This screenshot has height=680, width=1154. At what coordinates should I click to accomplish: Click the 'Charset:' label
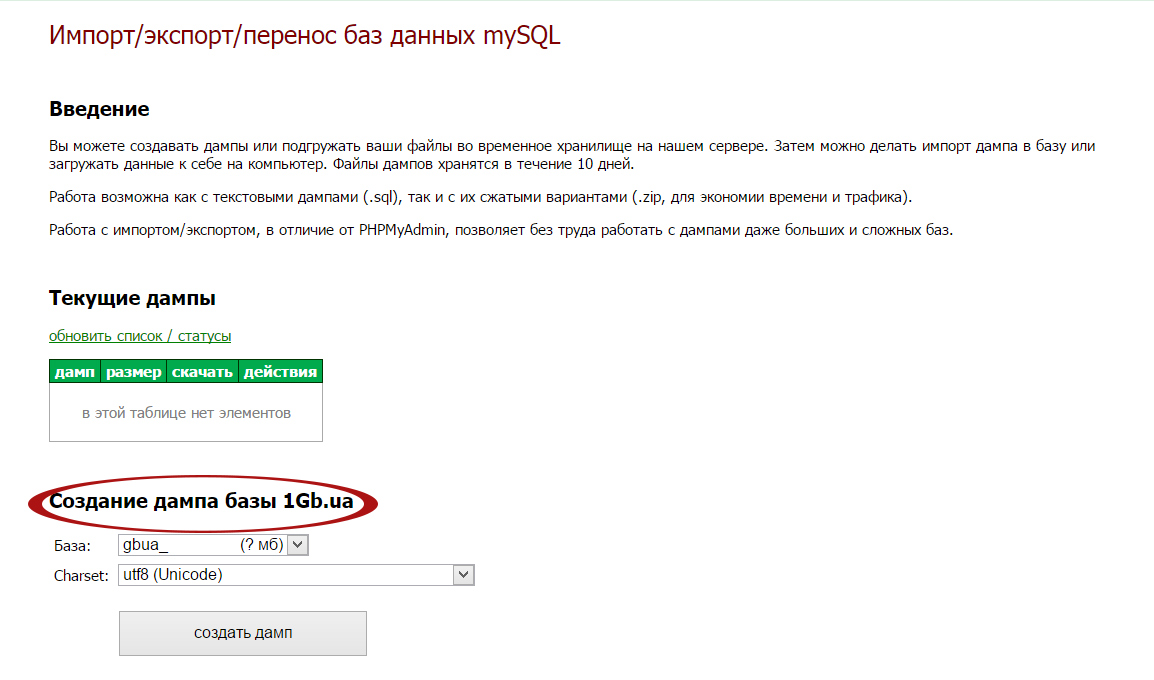coord(81,575)
